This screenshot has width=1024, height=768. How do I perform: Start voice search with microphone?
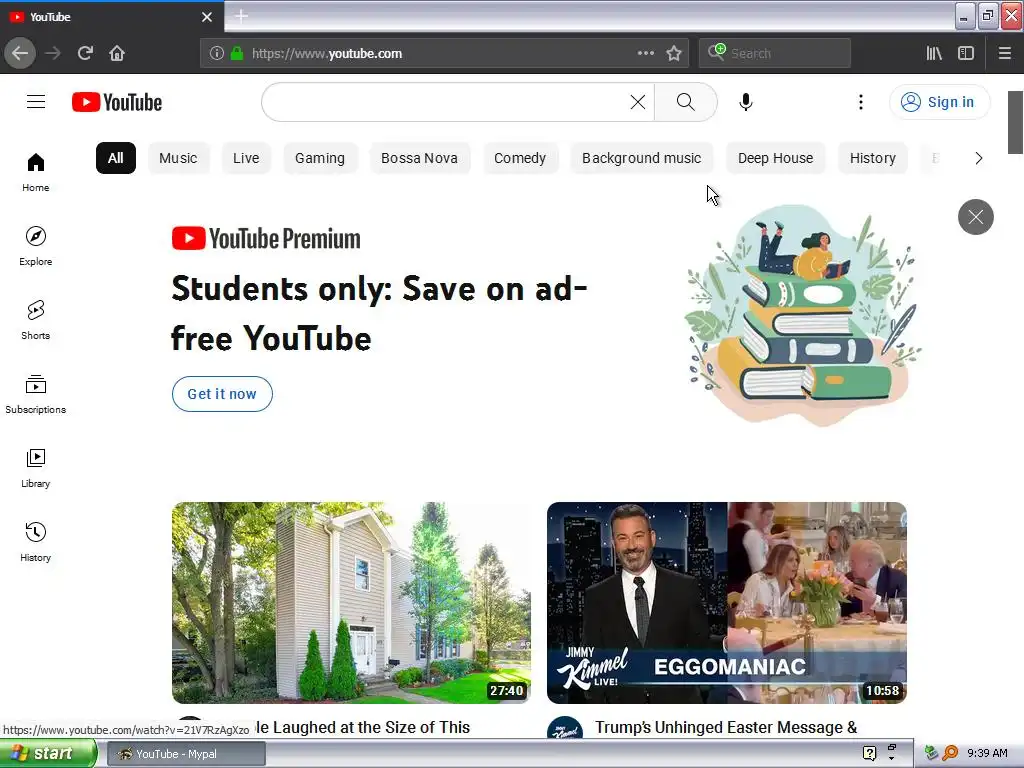pos(746,102)
